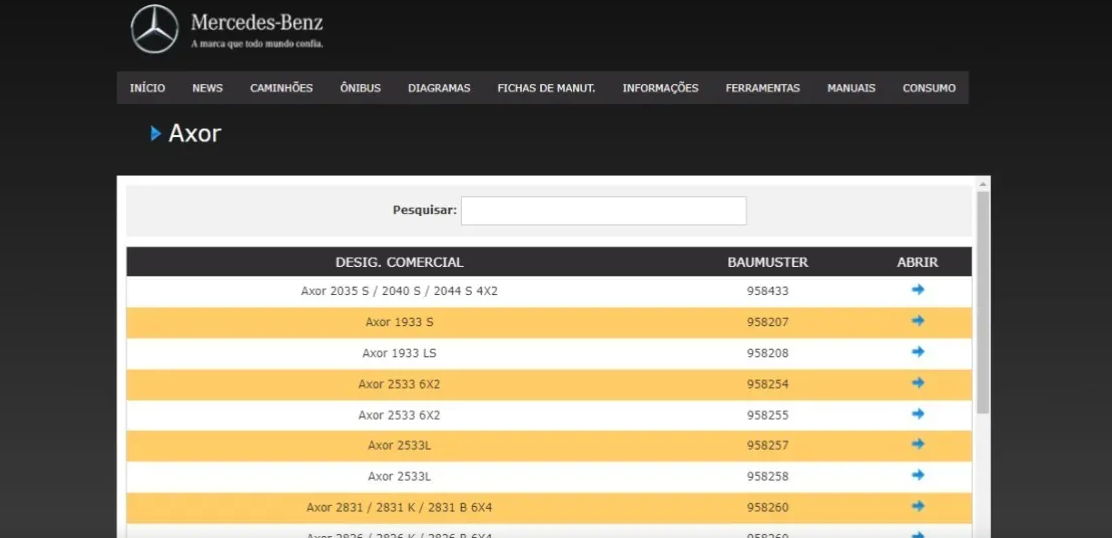Open arrow for baumuster 958258 row
Screen dimensions: 1112x538
click(x=918, y=476)
